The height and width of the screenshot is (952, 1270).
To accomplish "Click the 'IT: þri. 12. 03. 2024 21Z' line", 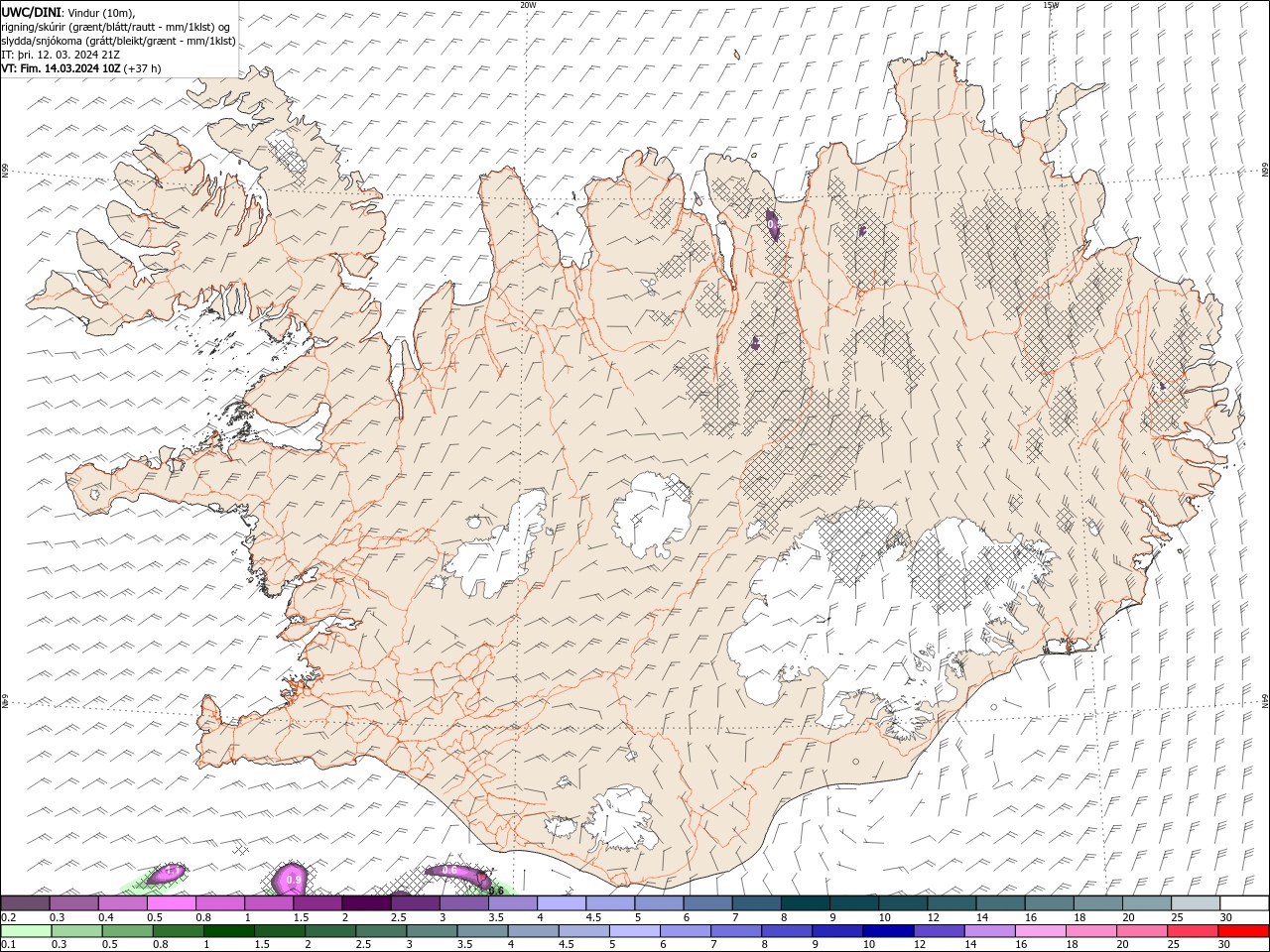I will pyautogui.click(x=61, y=55).
